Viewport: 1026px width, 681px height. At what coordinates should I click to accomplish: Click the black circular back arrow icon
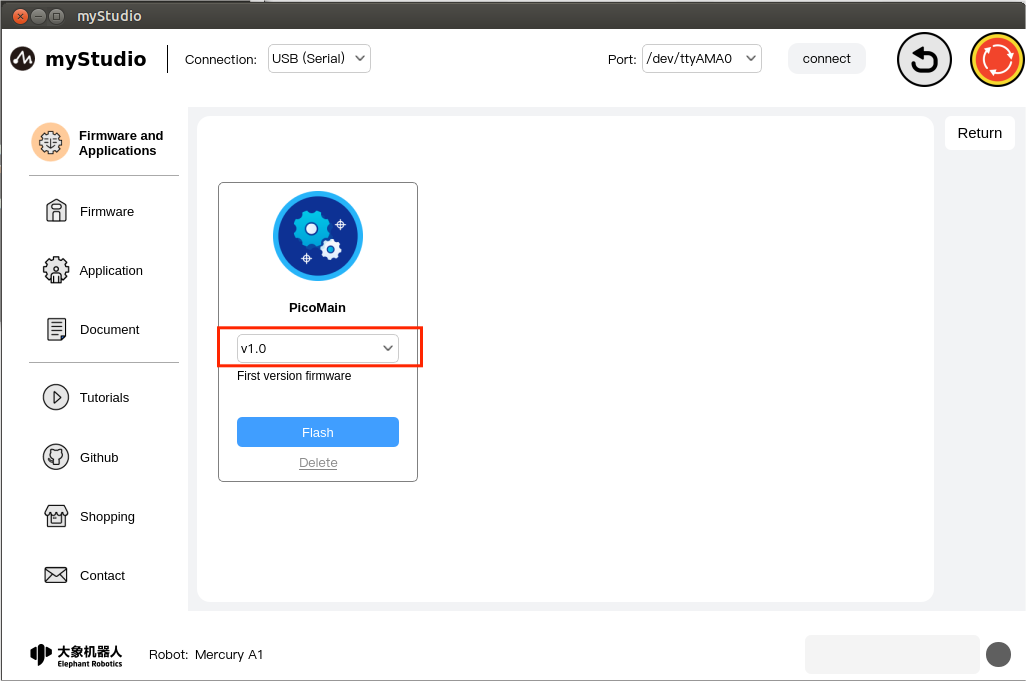coord(924,60)
